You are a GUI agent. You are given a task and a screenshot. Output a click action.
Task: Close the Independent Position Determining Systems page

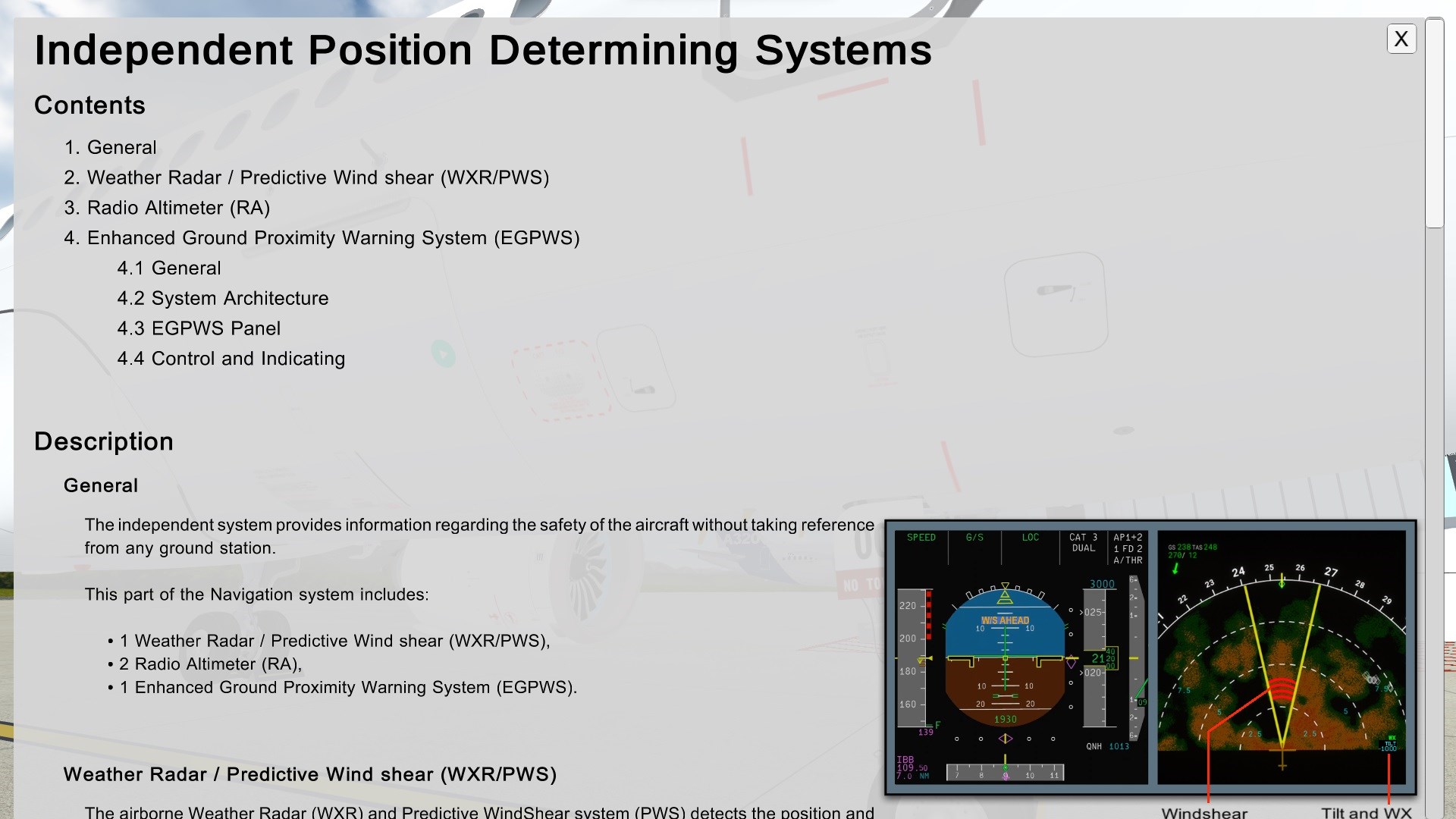pyautogui.click(x=1401, y=39)
